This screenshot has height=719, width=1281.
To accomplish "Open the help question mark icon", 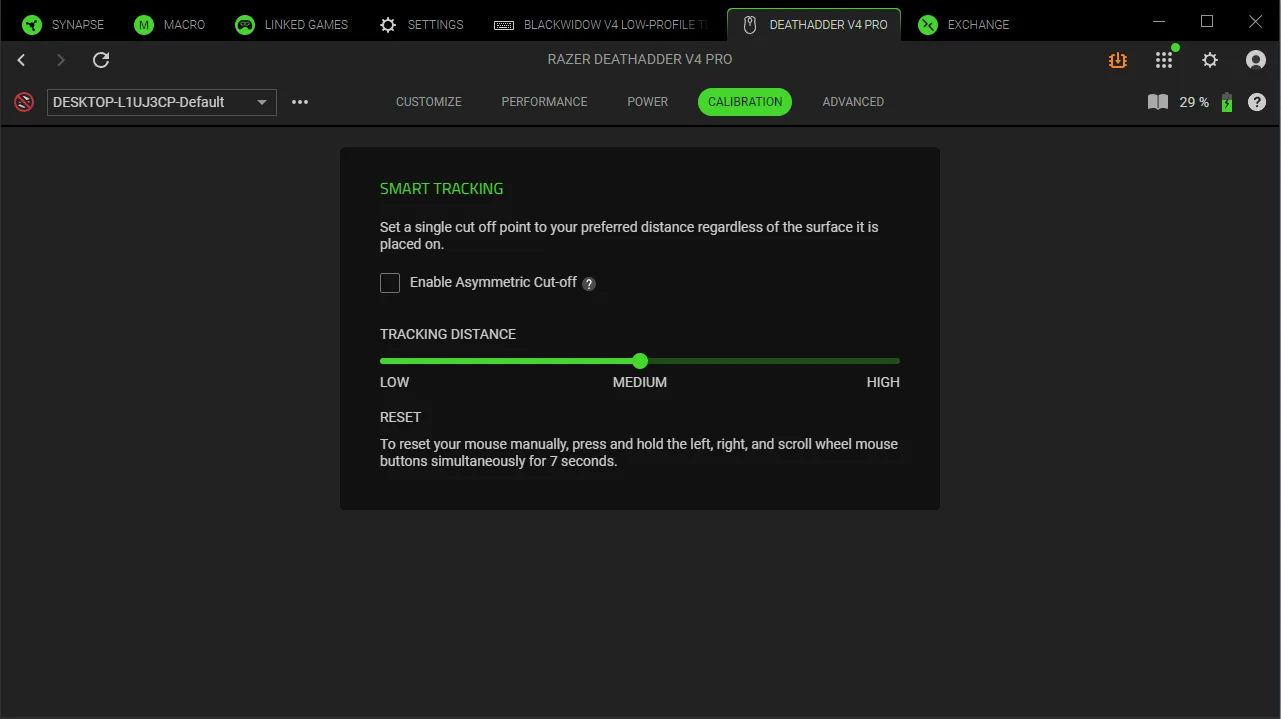I will (x=1257, y=102).
